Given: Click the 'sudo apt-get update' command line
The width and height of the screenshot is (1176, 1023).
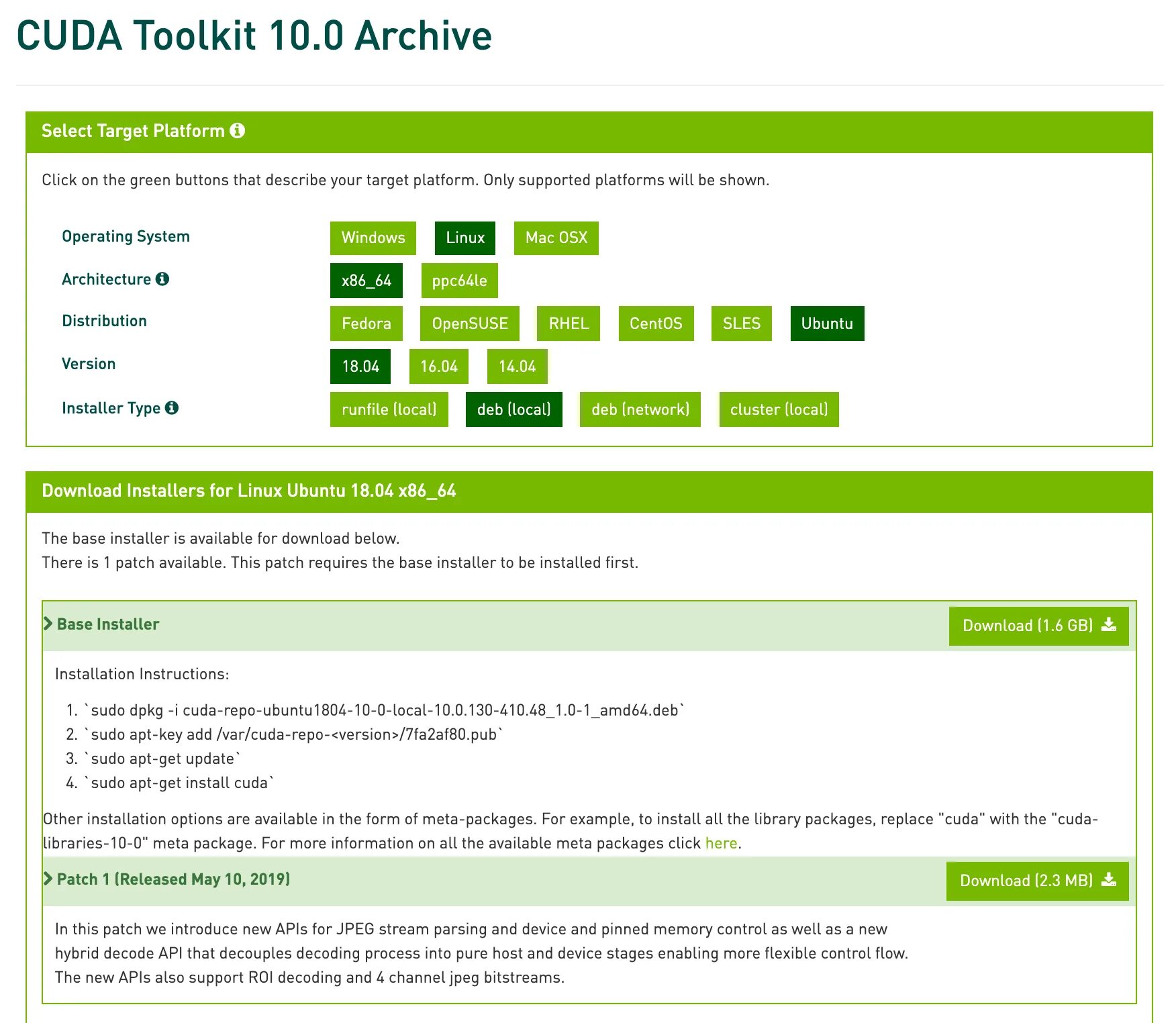Looking at the screenshot, I should [162, 759].
